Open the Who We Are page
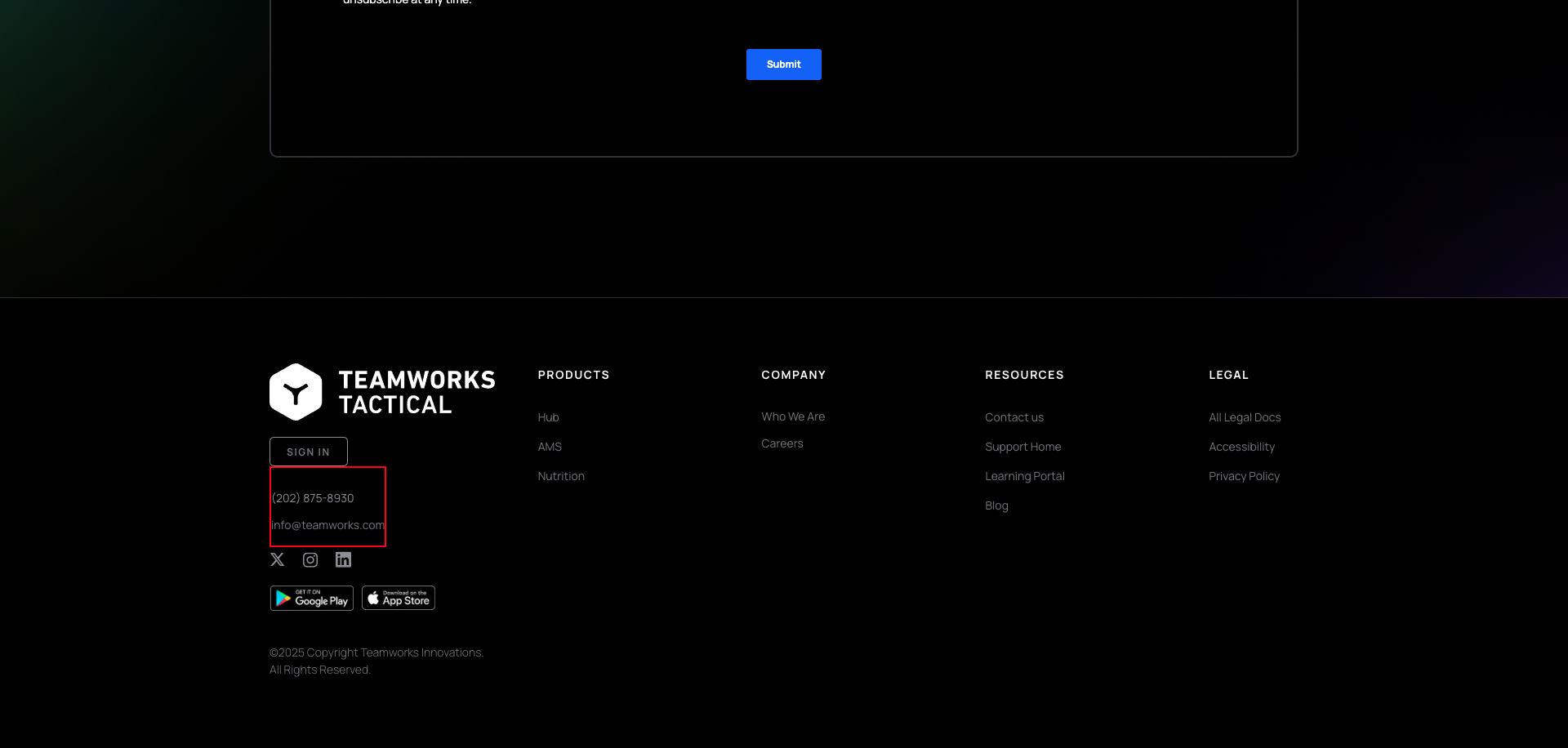Screen dimensions: 1568x748 (793, 416)
